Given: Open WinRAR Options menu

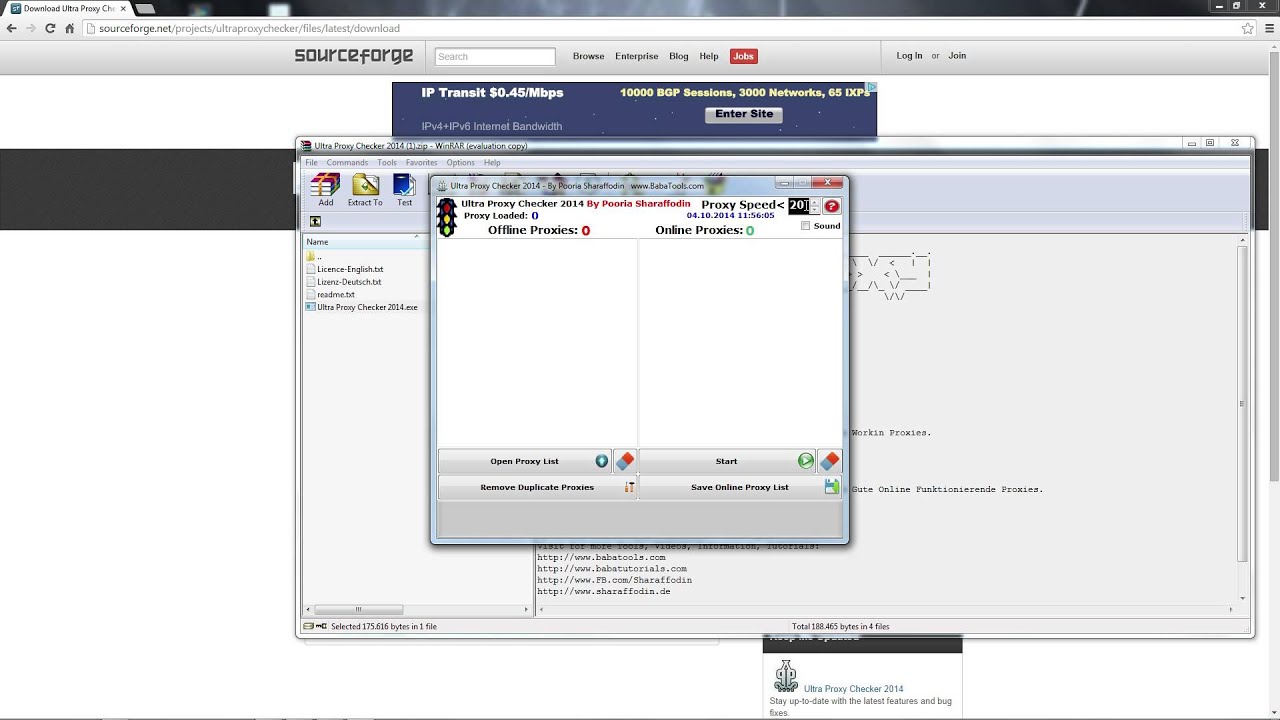Looking at the screenshot, I should click(x=460, y=162).
